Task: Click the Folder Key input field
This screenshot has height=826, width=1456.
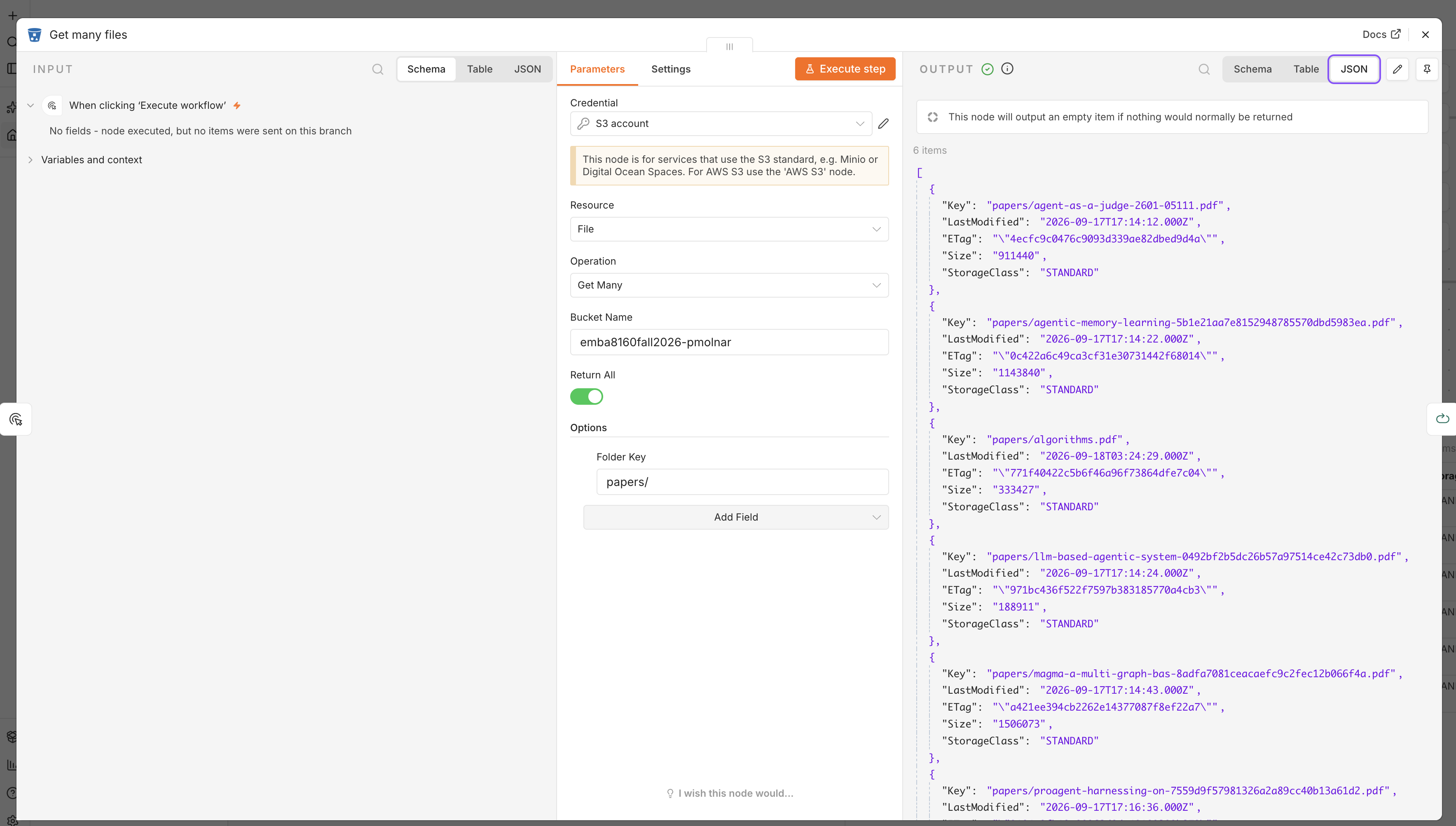Action: [742, 482]
